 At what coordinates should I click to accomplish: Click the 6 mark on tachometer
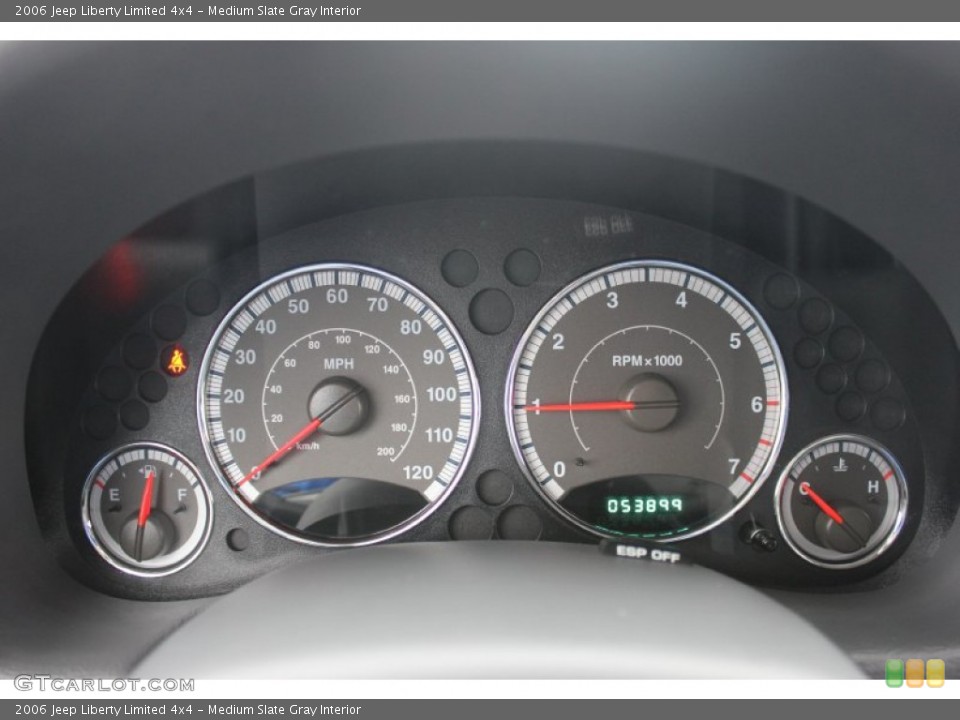coord(757,405)
